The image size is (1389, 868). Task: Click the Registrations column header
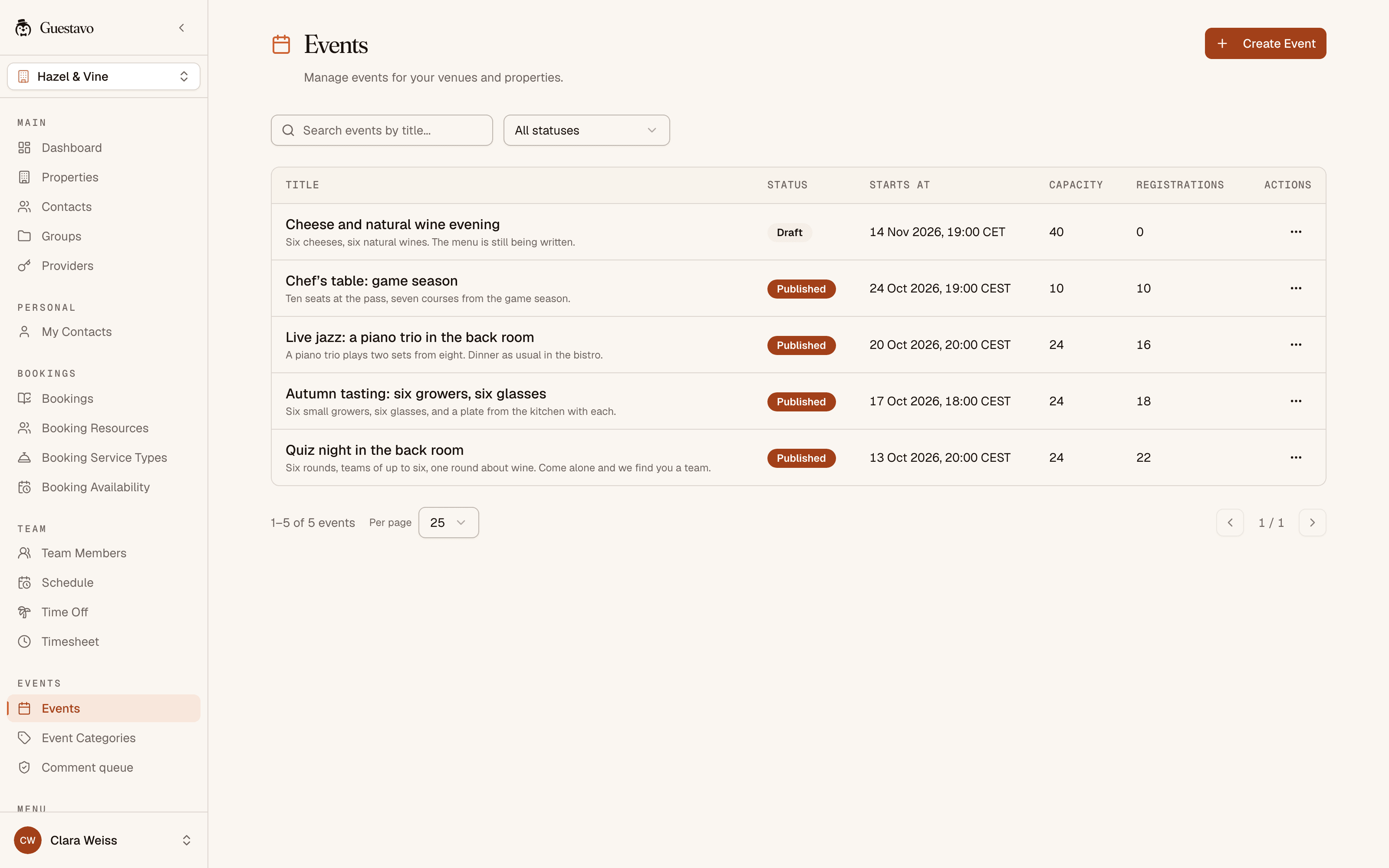coord(1180,185)
